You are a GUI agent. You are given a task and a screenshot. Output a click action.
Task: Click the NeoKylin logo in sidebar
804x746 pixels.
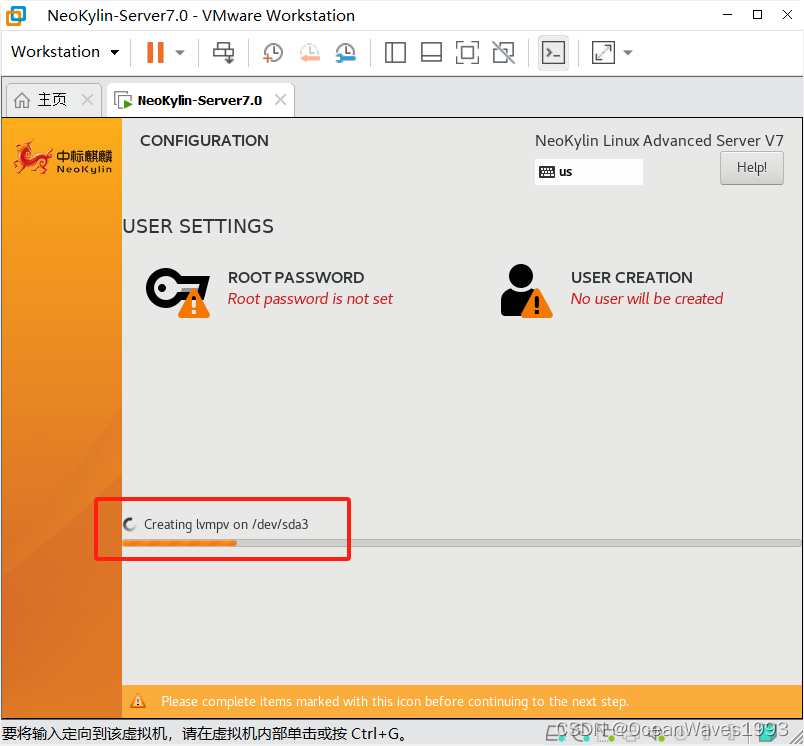tap(62, 157)
